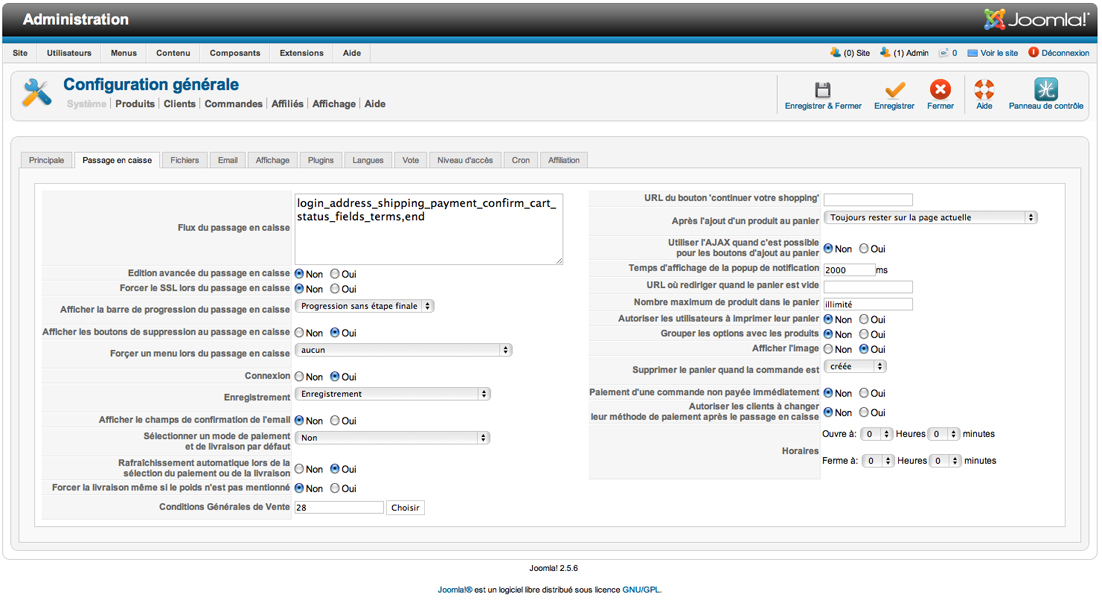
Task: Click the (1) Admin users icon
Action: coord(885,53)
